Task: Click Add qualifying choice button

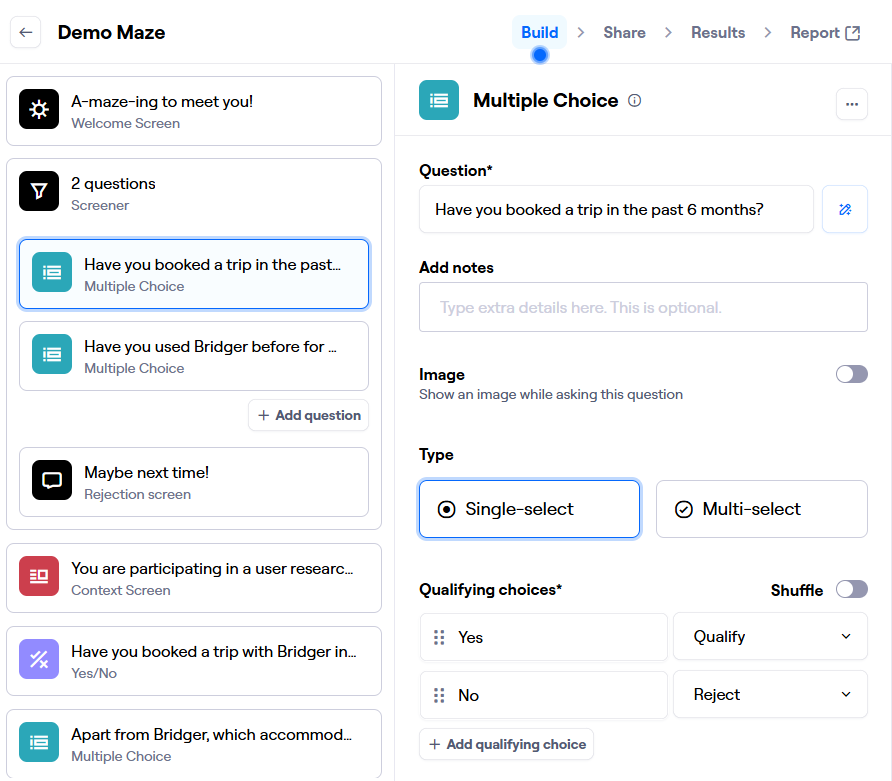Action: 506,744
